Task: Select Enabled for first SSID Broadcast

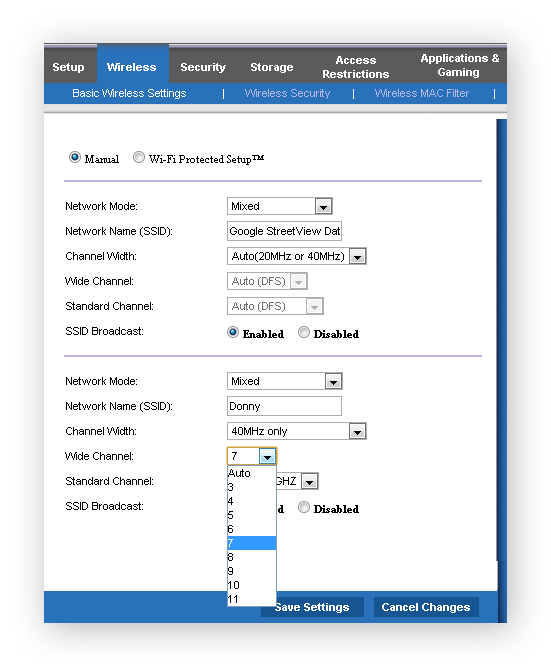Action: tap(233, 332)
